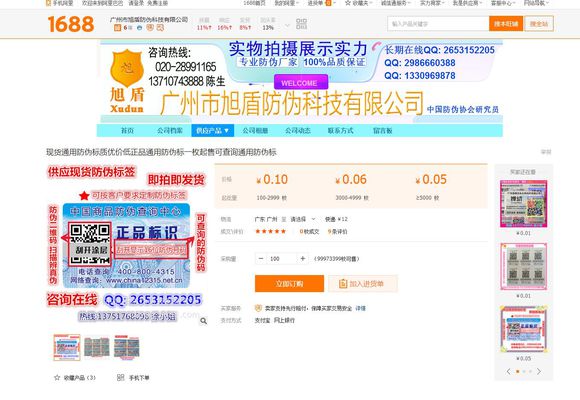The height and width of the screenshot is (400, 580).
Task: Click the buyer protection shield icon
Action: tap(258, 308)
